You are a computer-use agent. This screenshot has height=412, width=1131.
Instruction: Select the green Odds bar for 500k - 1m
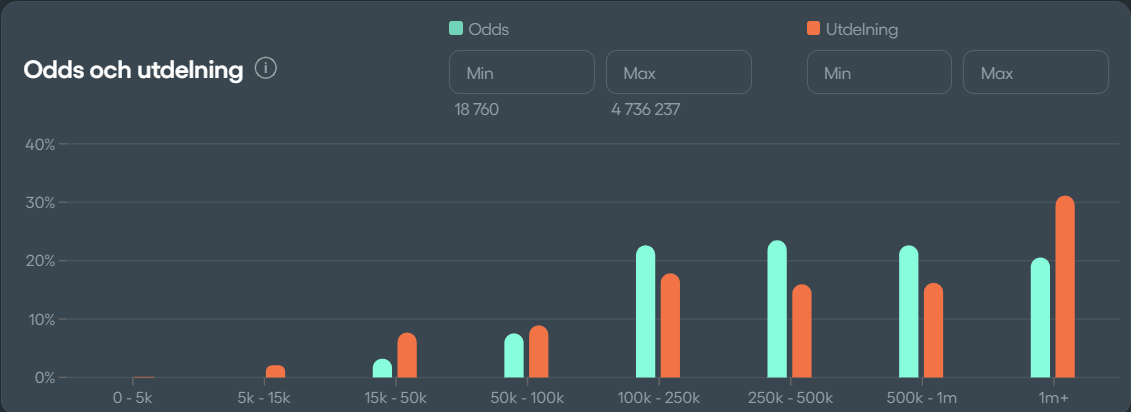908,312
